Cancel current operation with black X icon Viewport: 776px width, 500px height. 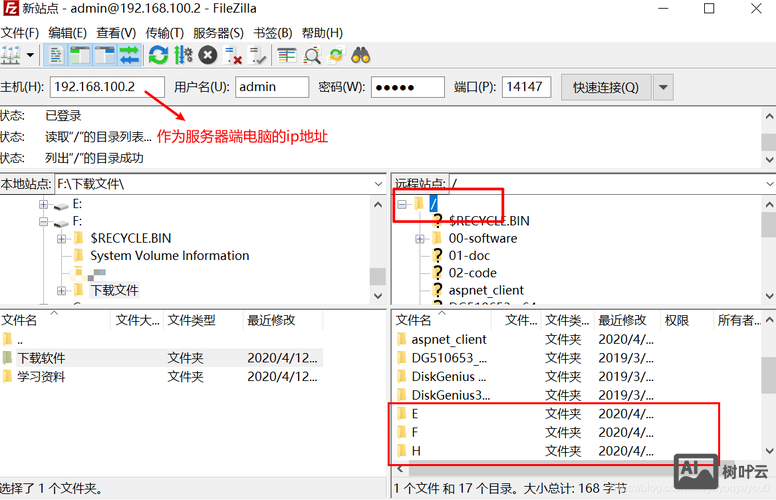pyautogui.click(x=208, y=55)
